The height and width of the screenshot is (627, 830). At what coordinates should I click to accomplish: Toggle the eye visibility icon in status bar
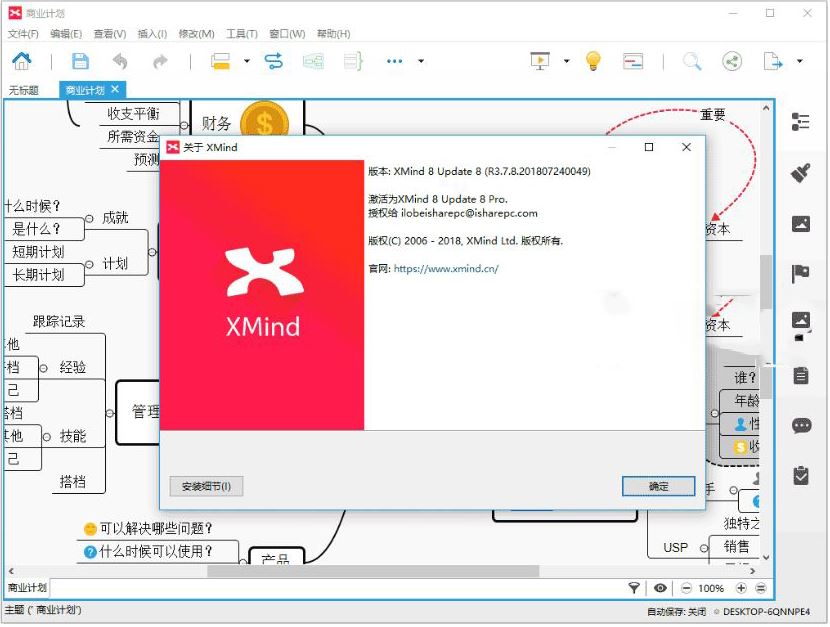coord(661,588)
